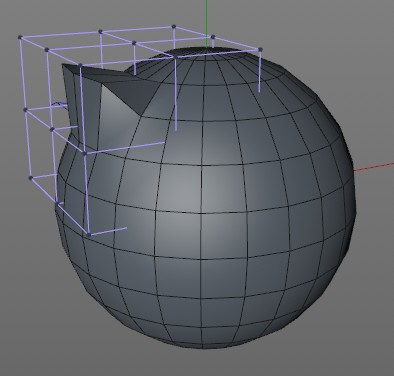Select the brightest highlighted polygon on the sphere
394x376 pixels.
coord(179,188)
